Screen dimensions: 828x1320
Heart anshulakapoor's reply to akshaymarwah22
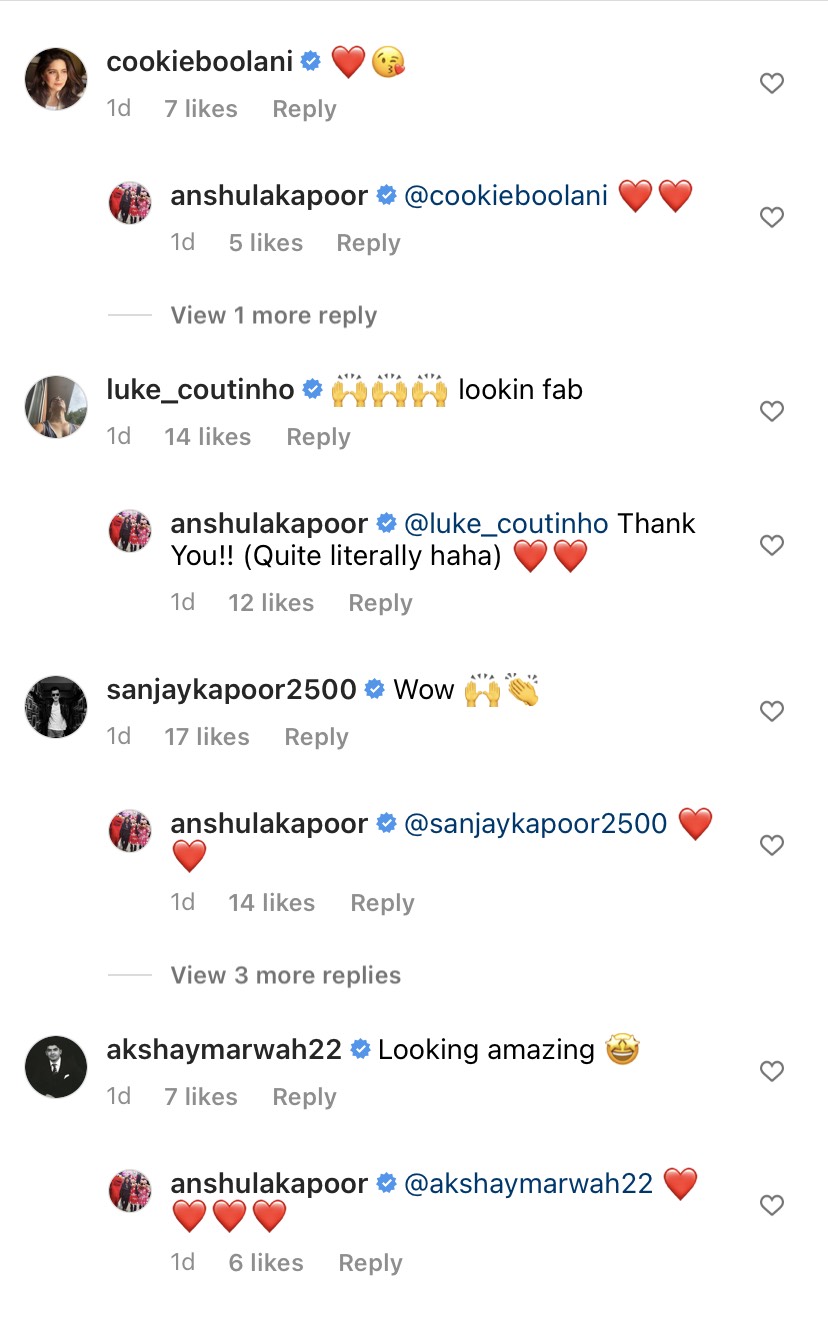[x=771, y=1205]
